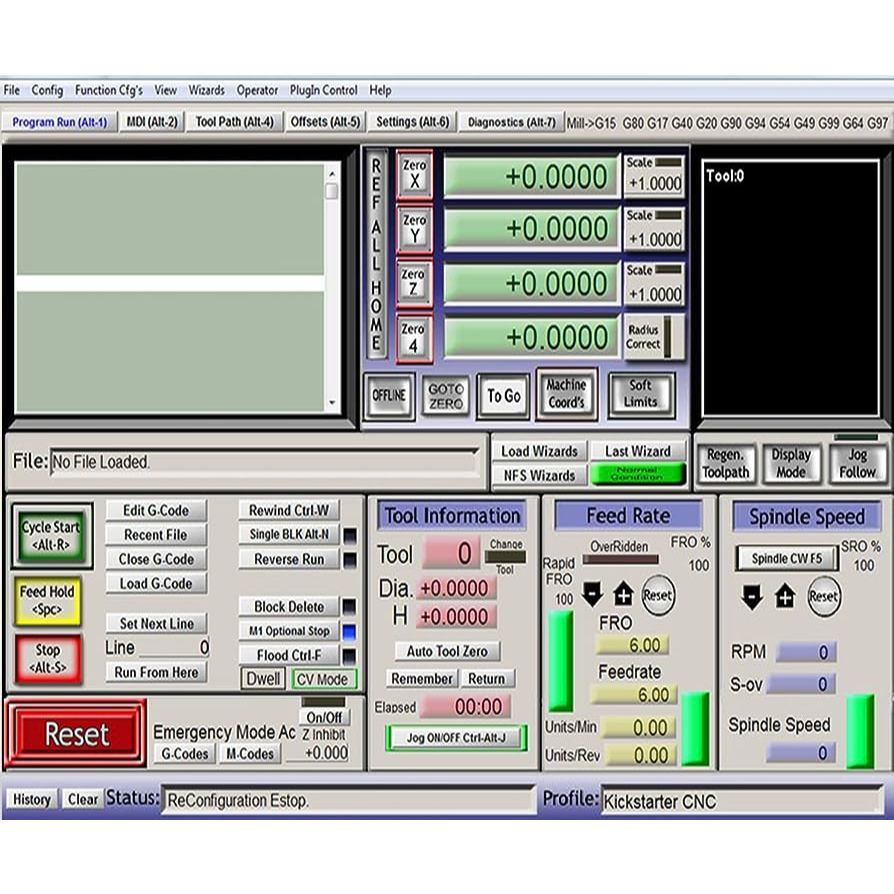Click the Feed Rate increase arrow
894x894 pixels.
(x=623, y=596)
